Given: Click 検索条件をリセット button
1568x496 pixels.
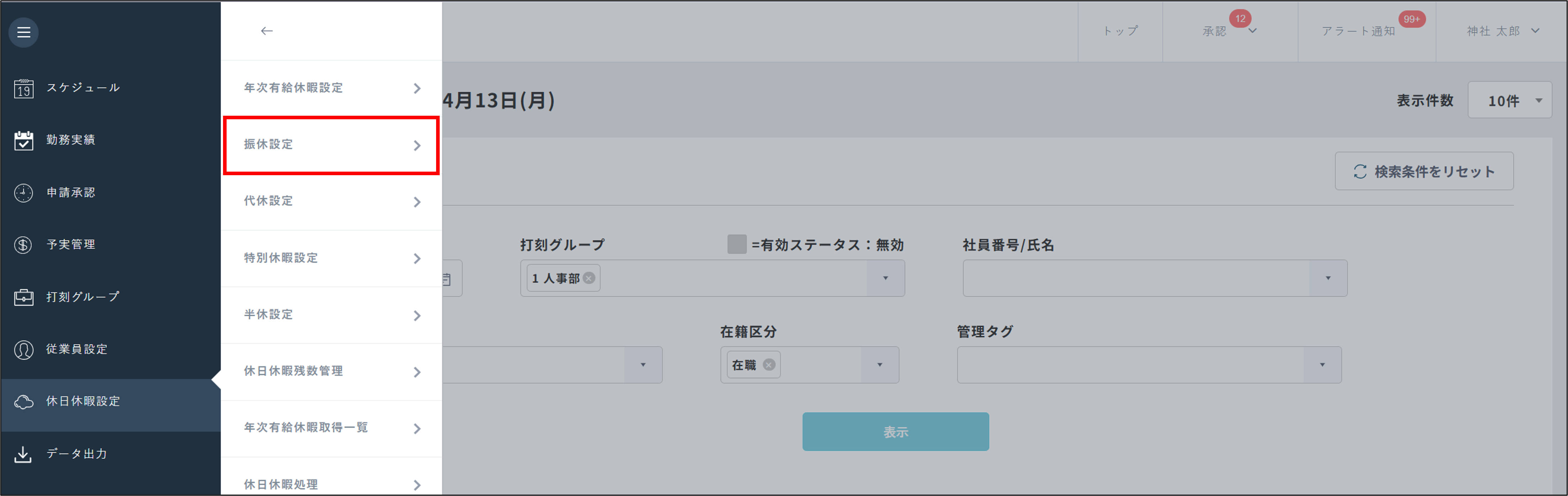Looking at the screenshot, I should [x=1424, y=171].
